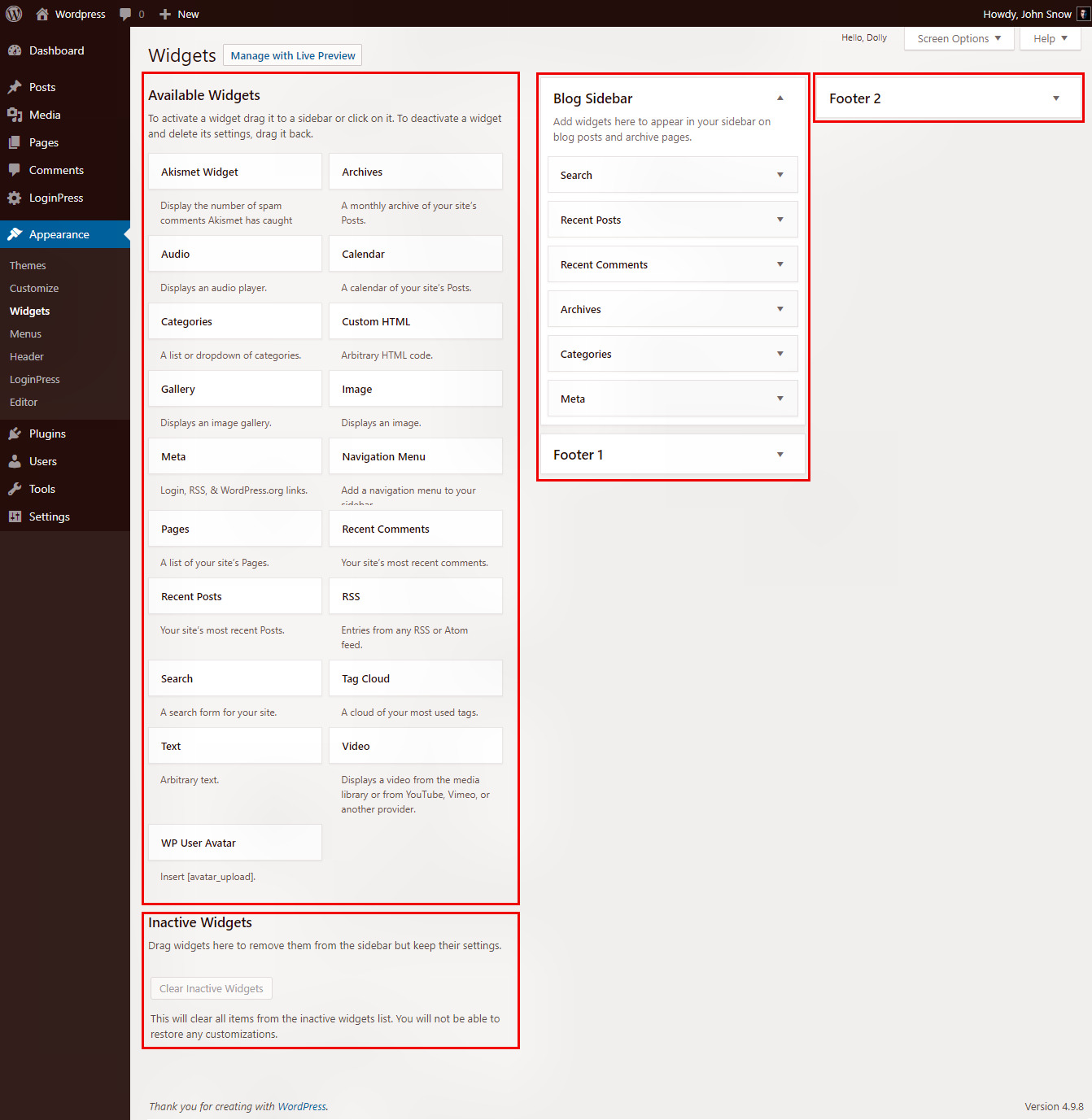Image resolution: width=1092 pixels, height=1120 pixels.
Task: Click the Hello, Dolly lyric text
Action: pyautogui.click(x=864, y=37)
